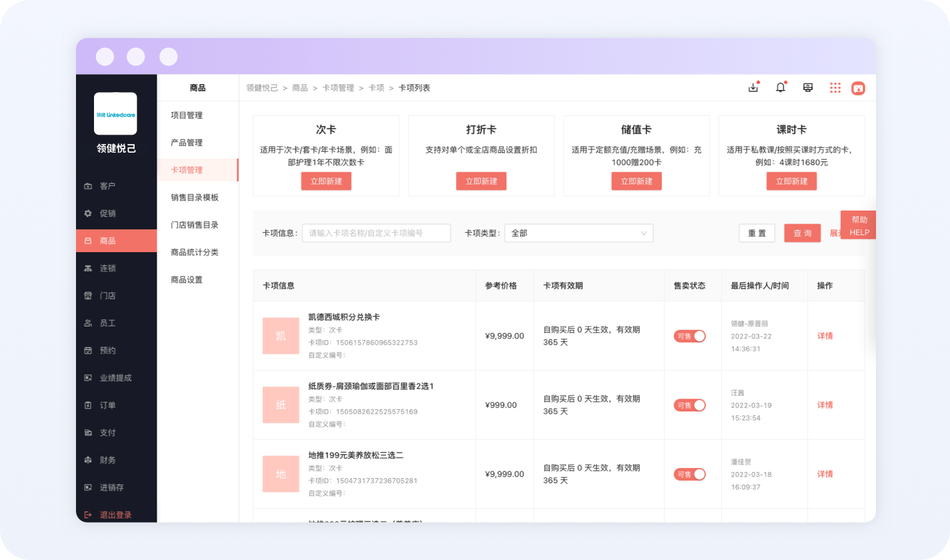Open 详情 for 纸质券 card

point(825,405)
